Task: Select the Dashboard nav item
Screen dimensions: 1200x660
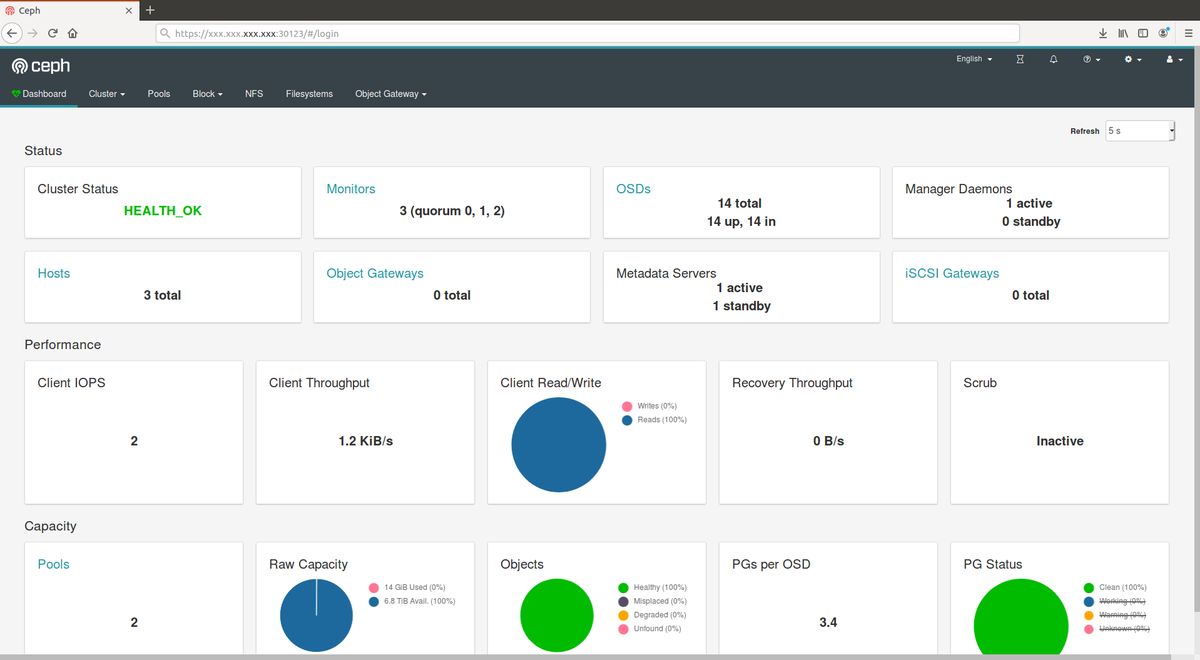Action: point(39,94)
